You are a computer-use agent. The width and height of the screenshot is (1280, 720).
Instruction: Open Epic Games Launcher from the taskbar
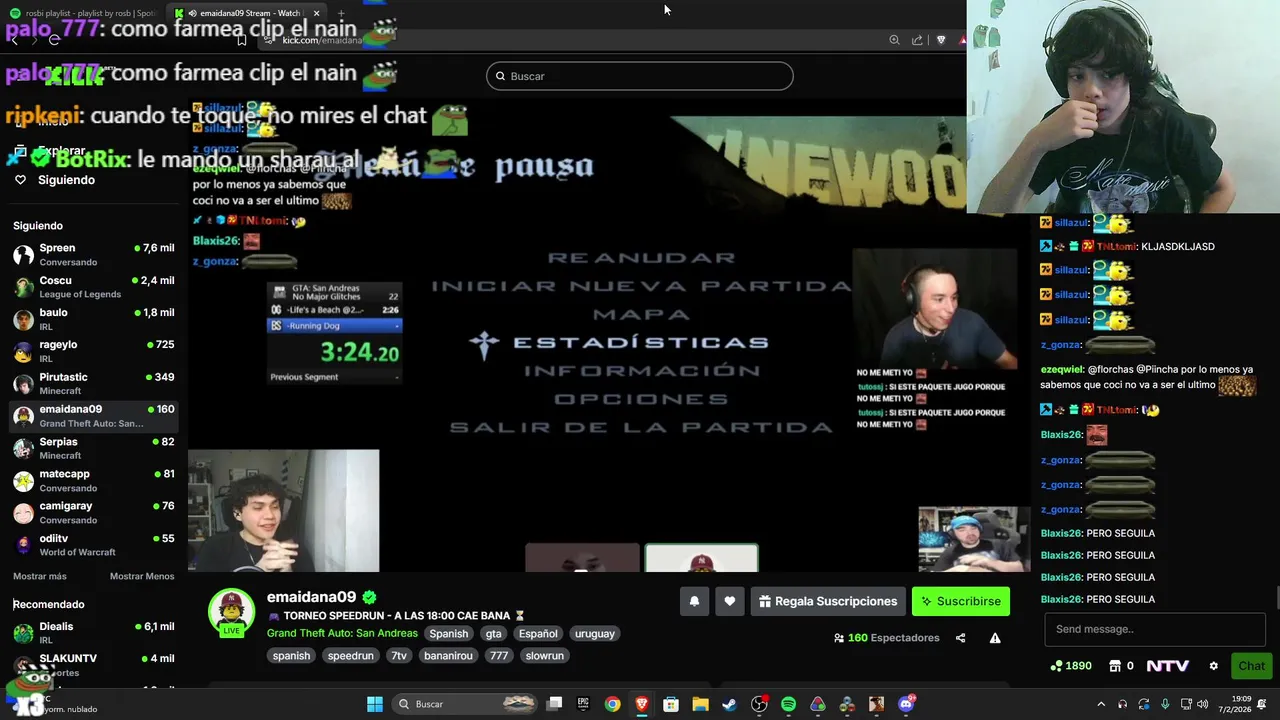[x=583, y=704]
